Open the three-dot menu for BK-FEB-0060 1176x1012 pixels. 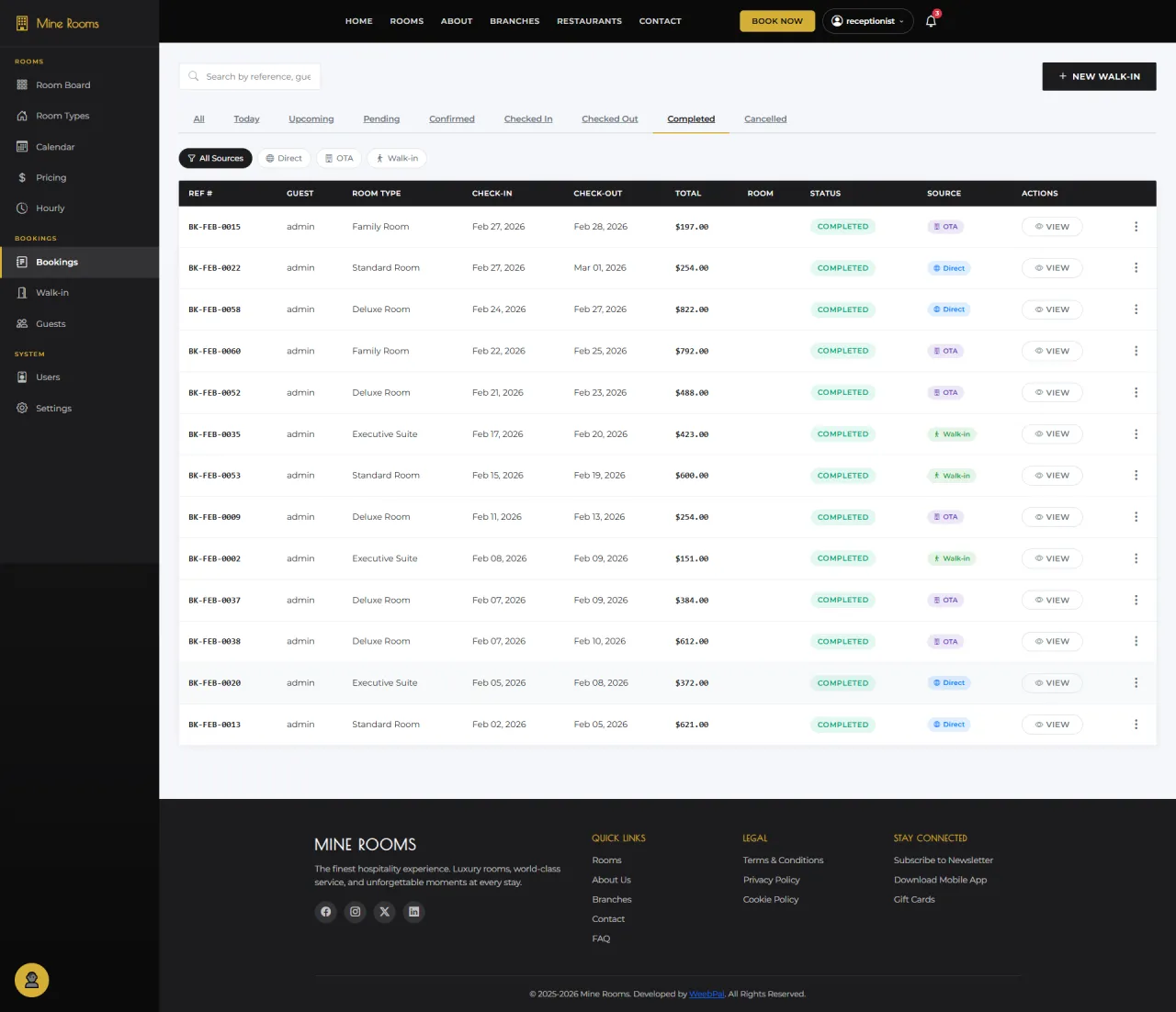[1136, 351]
